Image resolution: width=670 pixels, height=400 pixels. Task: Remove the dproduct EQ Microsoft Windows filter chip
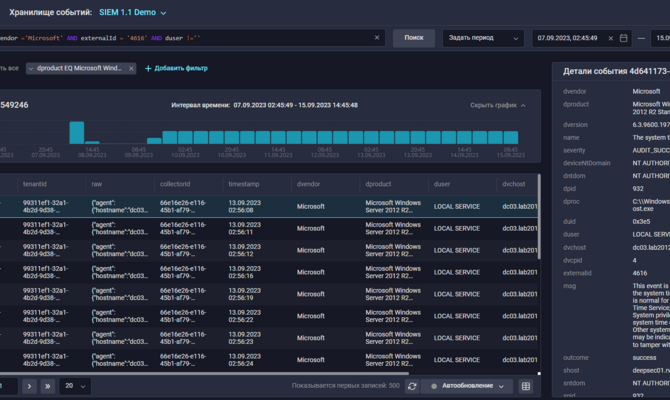click(131, 68)
